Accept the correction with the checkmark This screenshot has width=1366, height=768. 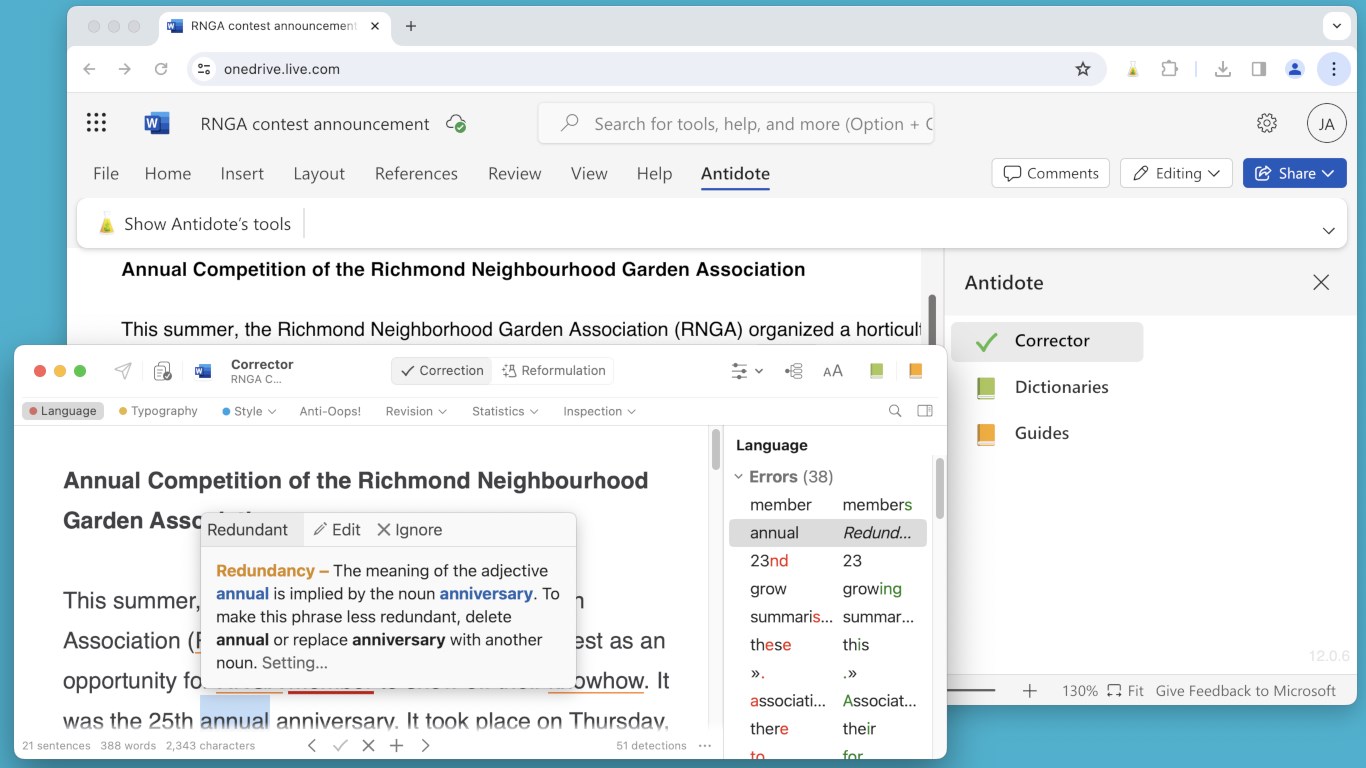(340, 746)
